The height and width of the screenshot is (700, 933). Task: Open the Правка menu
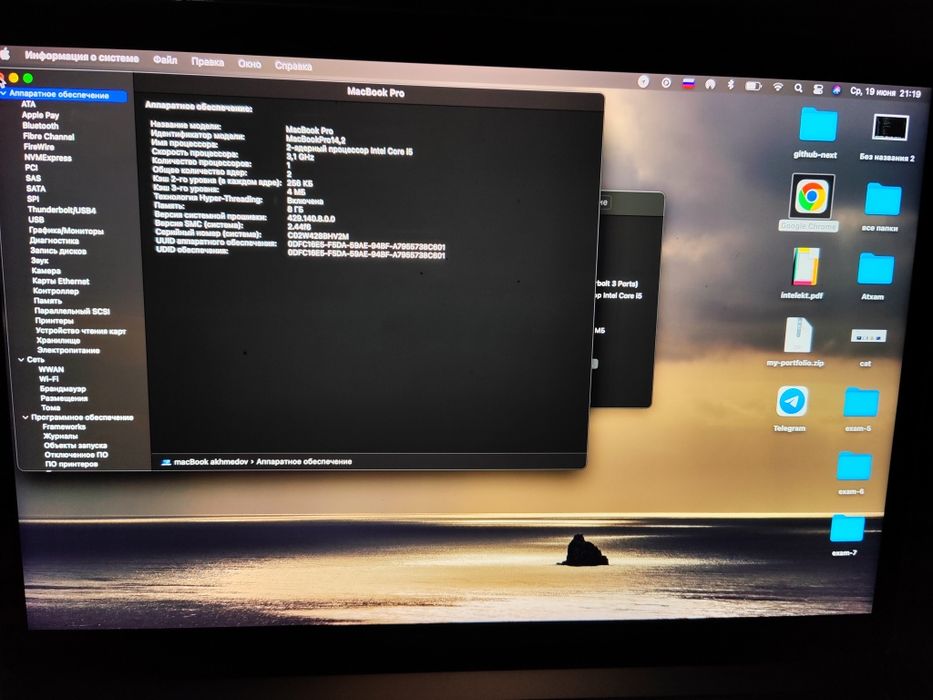208,62
